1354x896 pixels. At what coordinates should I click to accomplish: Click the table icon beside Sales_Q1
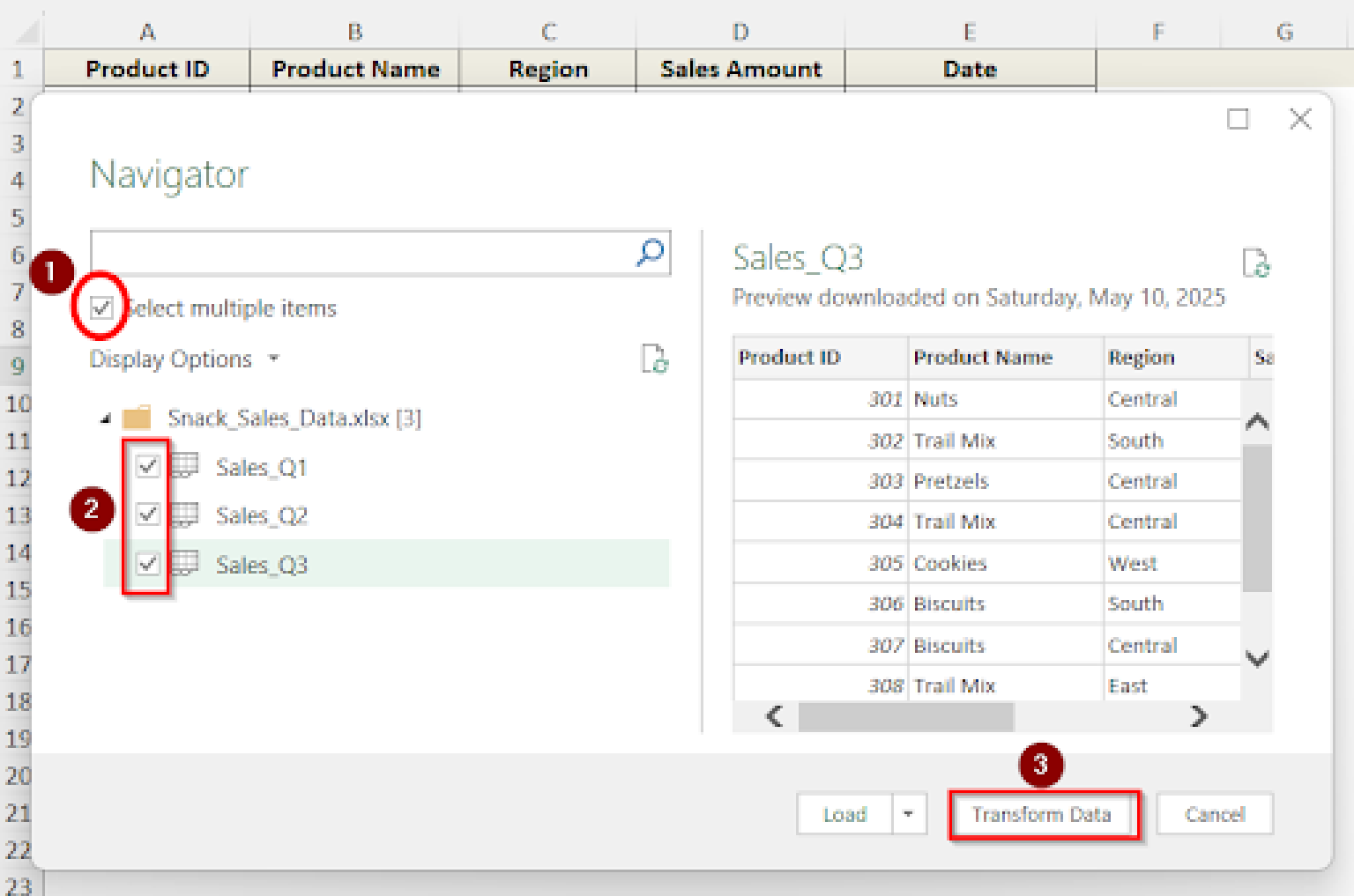(x=187, y=467)
